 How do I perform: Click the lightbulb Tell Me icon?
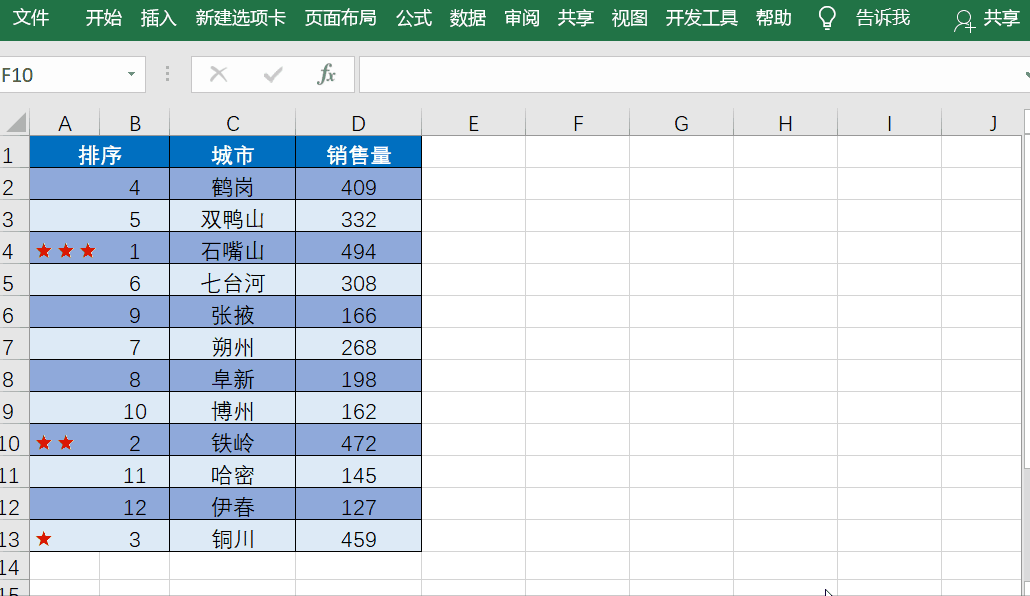point(827,18)
